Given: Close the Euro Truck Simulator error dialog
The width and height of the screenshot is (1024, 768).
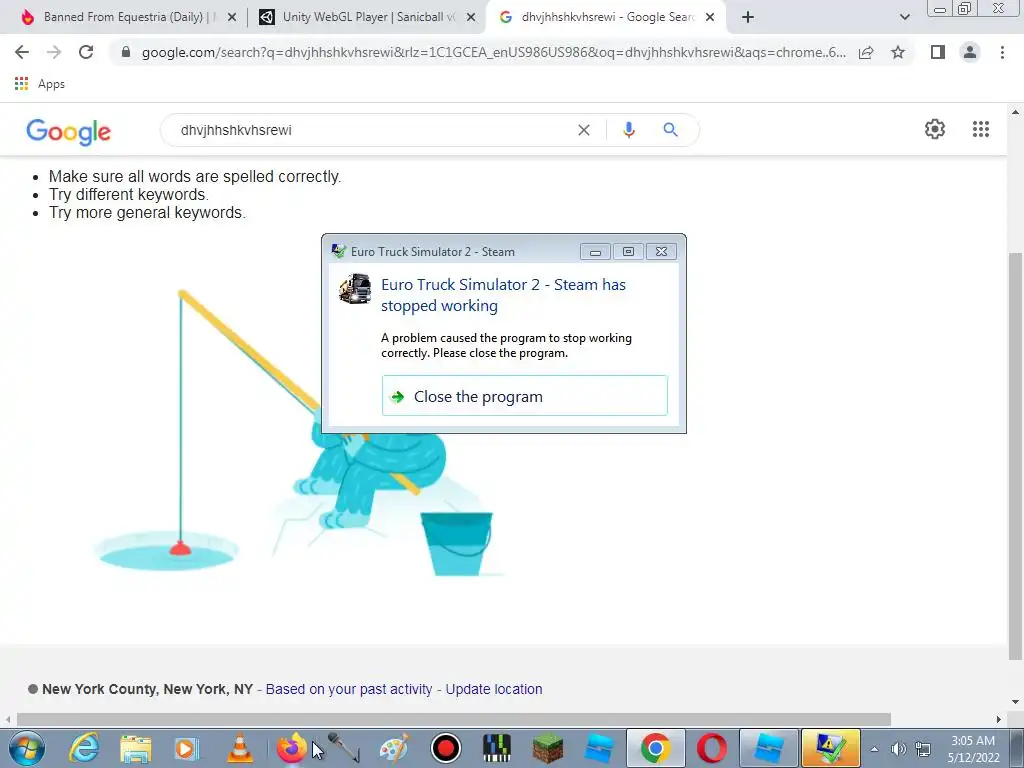Looking at the screenshot, I should [661, 251].
